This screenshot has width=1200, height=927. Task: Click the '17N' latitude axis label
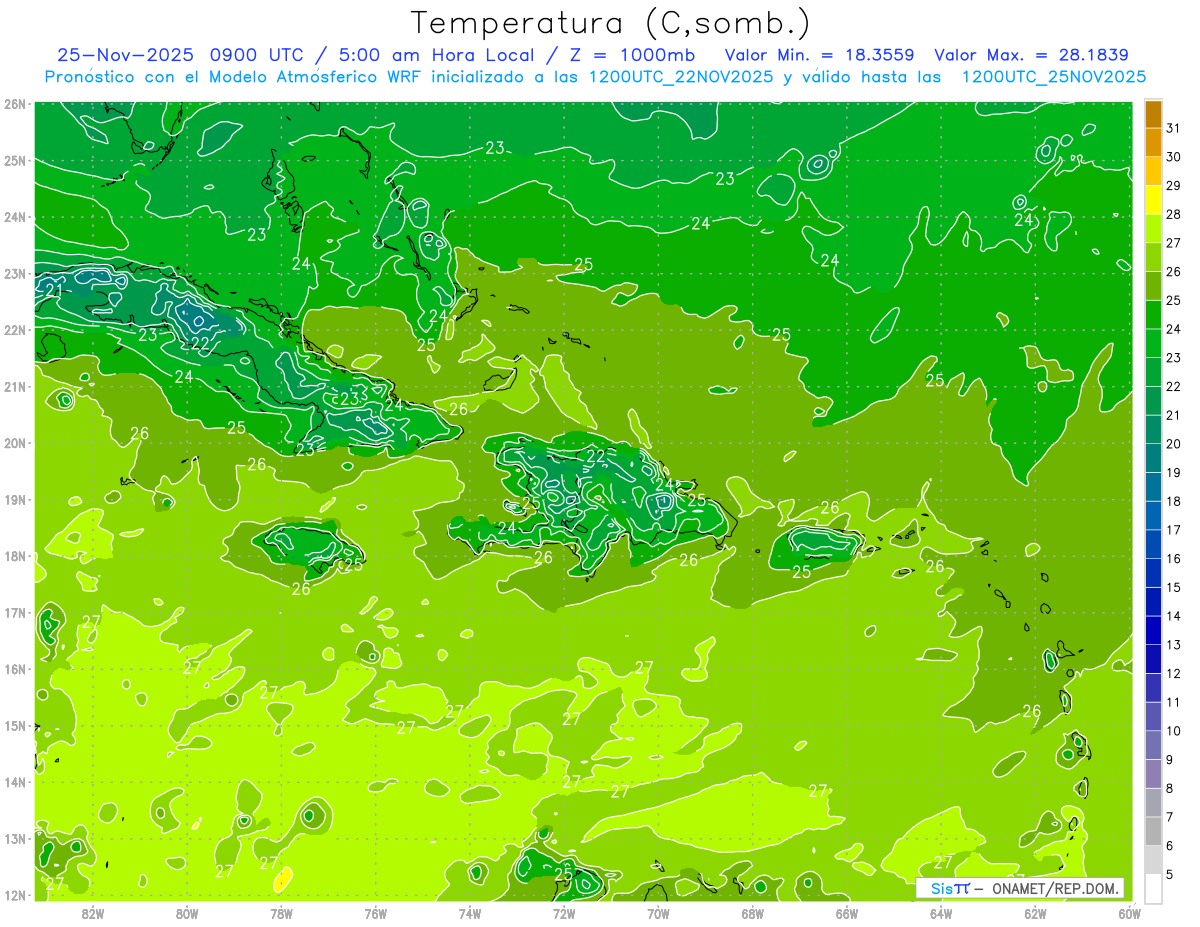click(x=16, y=612)
